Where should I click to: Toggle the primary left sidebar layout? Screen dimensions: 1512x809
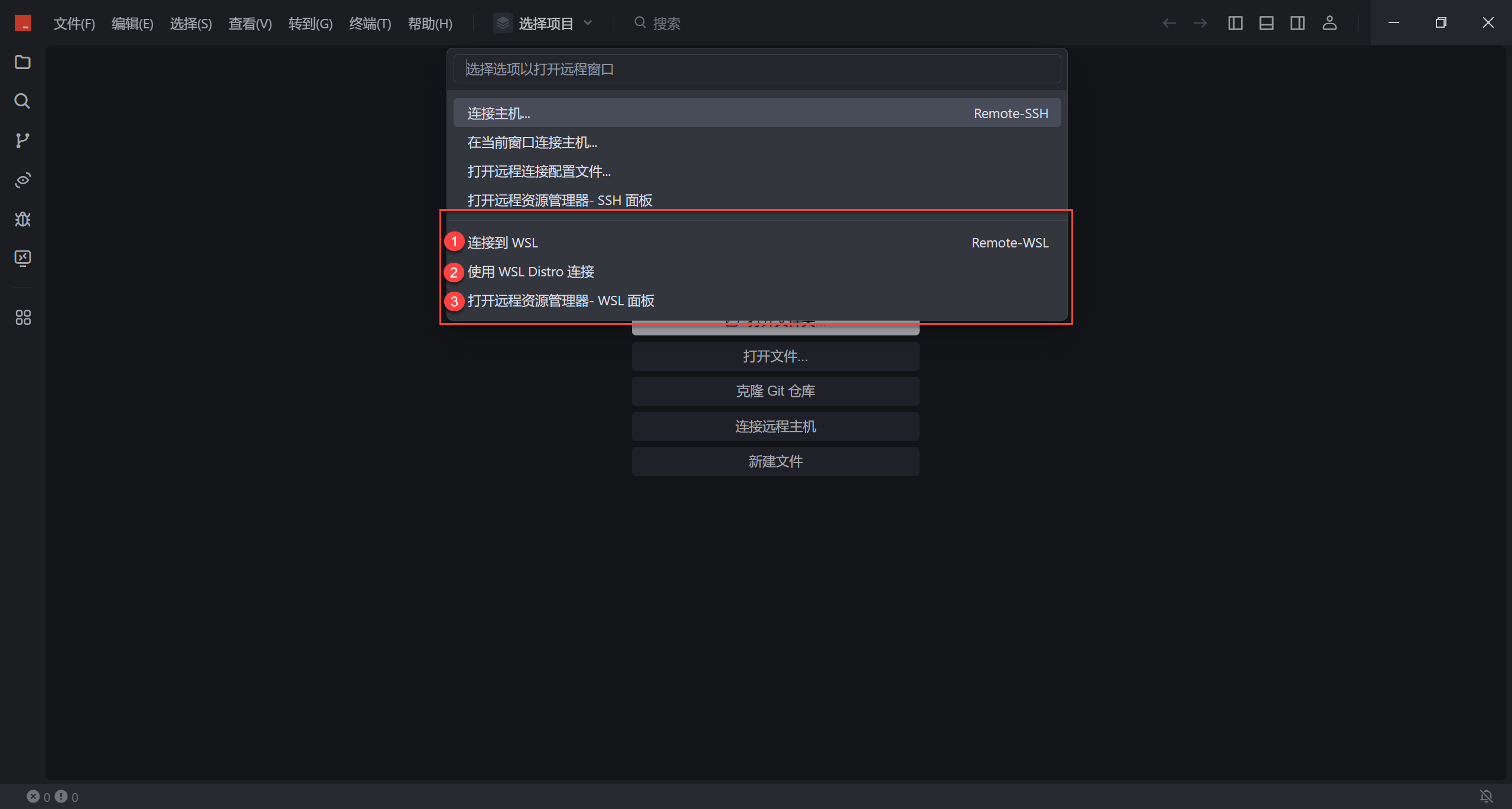(x=1236, y=23)
